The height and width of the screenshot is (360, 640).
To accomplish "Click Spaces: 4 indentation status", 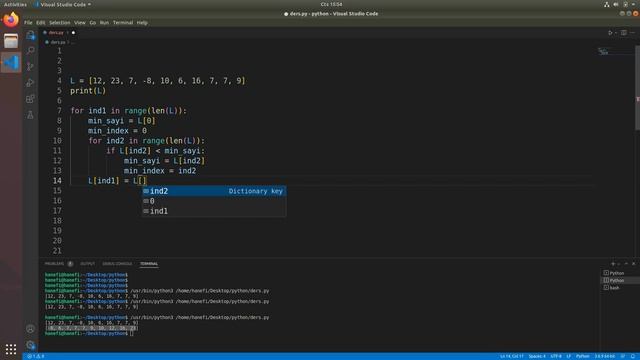I will pos(537,356).
